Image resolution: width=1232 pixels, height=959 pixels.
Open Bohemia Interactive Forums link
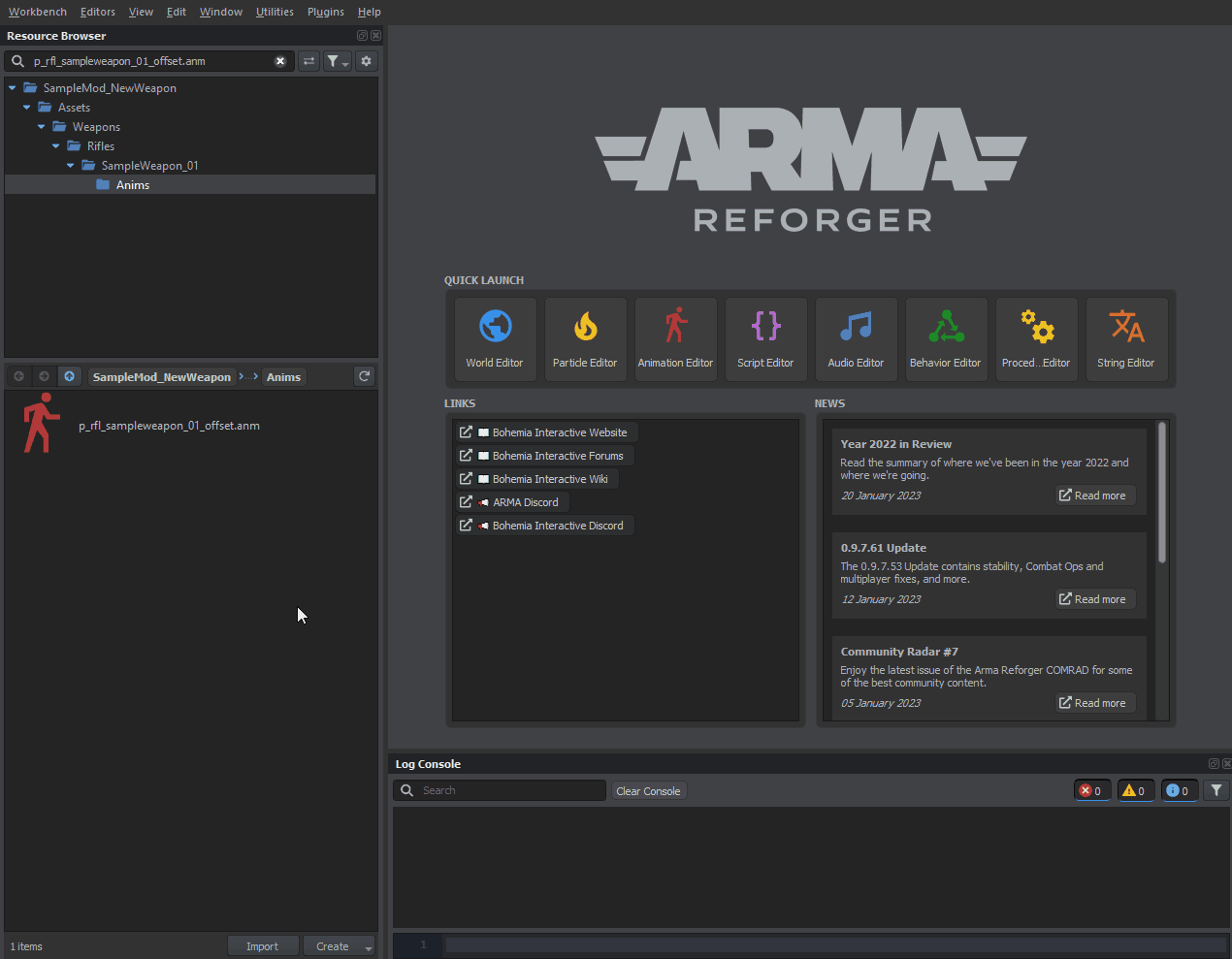[544, 456]
